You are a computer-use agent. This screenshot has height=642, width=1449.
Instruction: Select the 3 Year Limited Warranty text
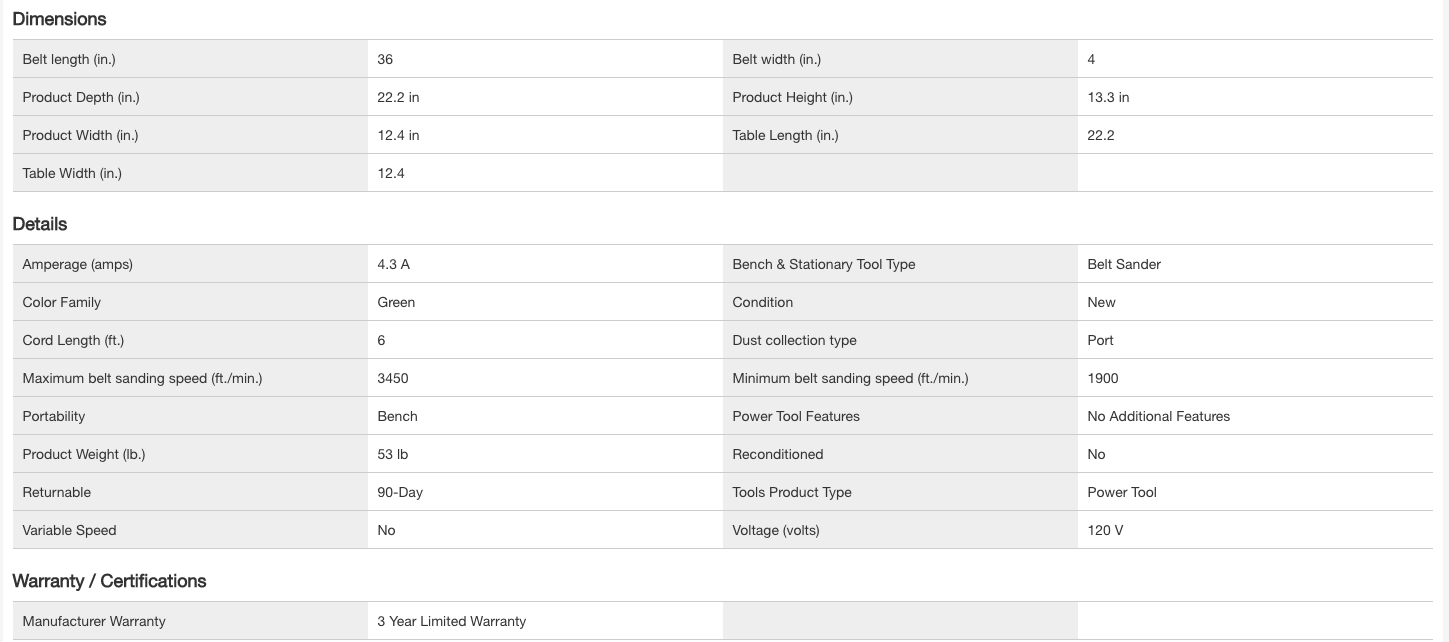pyautogui.click(x=451, y=621)
